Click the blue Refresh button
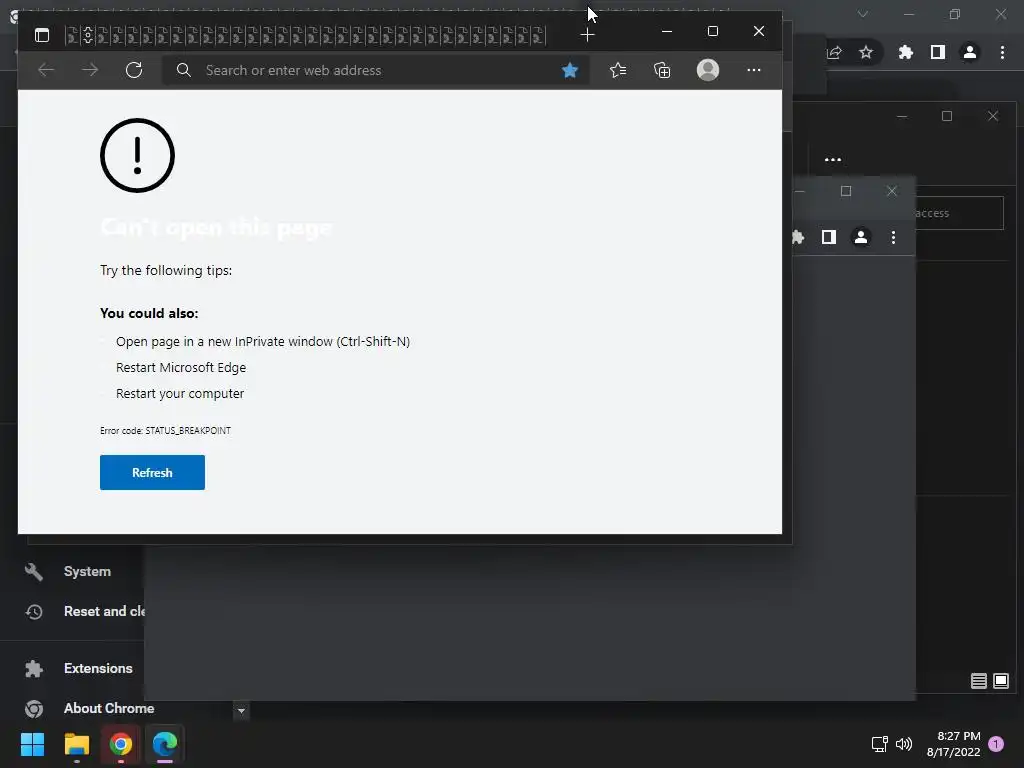Screen dimensions: 1024x768 point(152,472)
